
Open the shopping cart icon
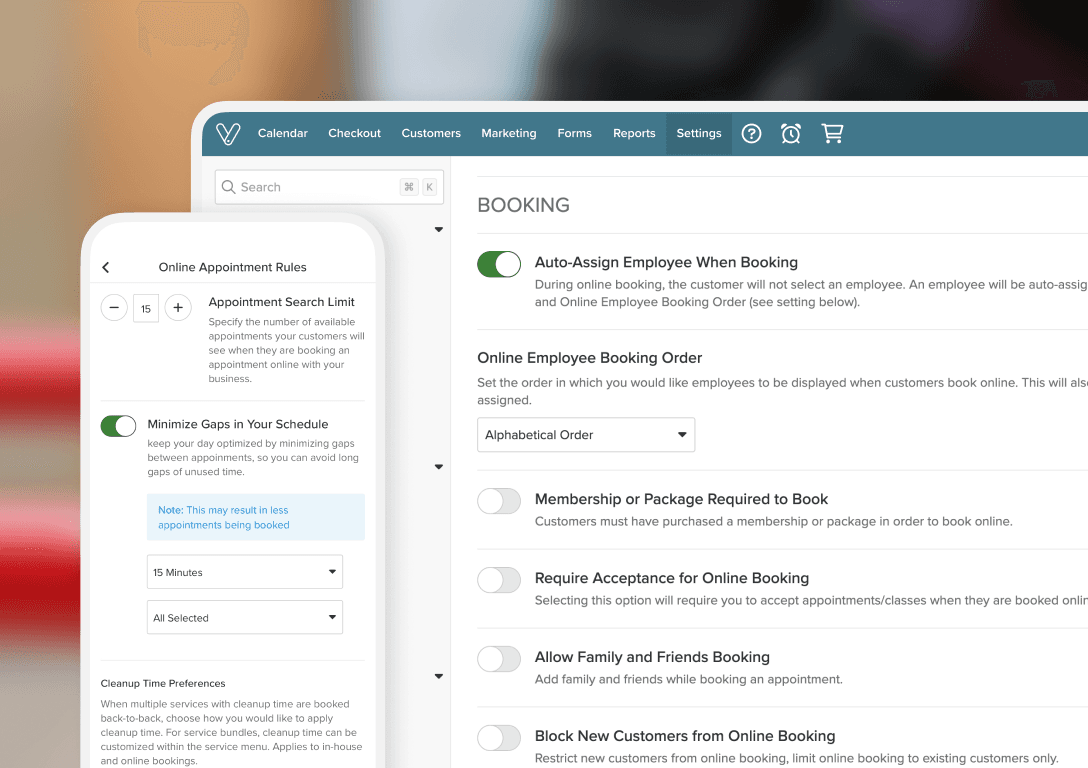[832, 134]
